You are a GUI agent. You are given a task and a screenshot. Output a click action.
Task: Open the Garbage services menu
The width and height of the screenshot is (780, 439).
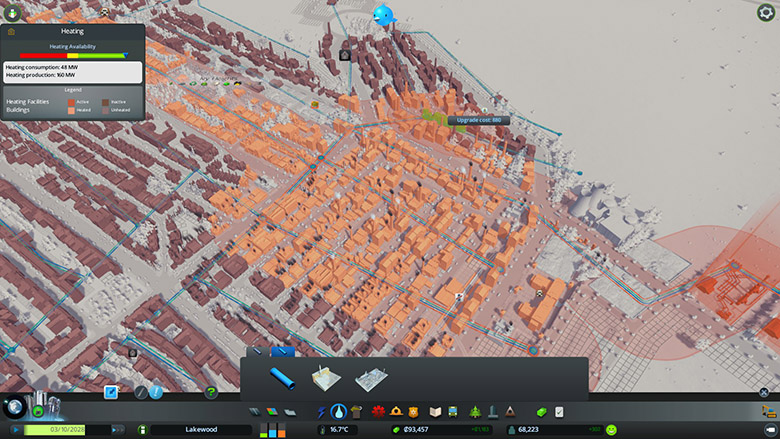[x=356, y=412]
